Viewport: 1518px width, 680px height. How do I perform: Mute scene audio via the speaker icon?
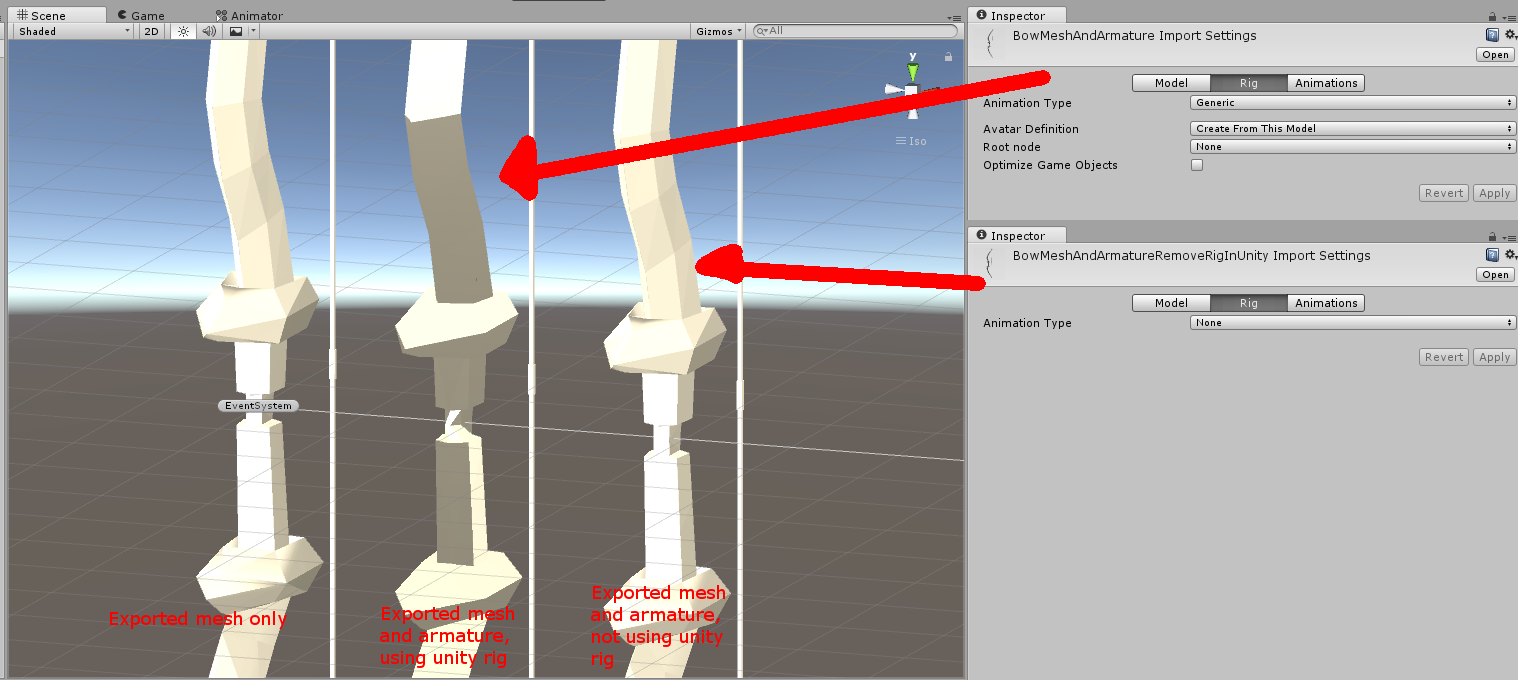208,31
